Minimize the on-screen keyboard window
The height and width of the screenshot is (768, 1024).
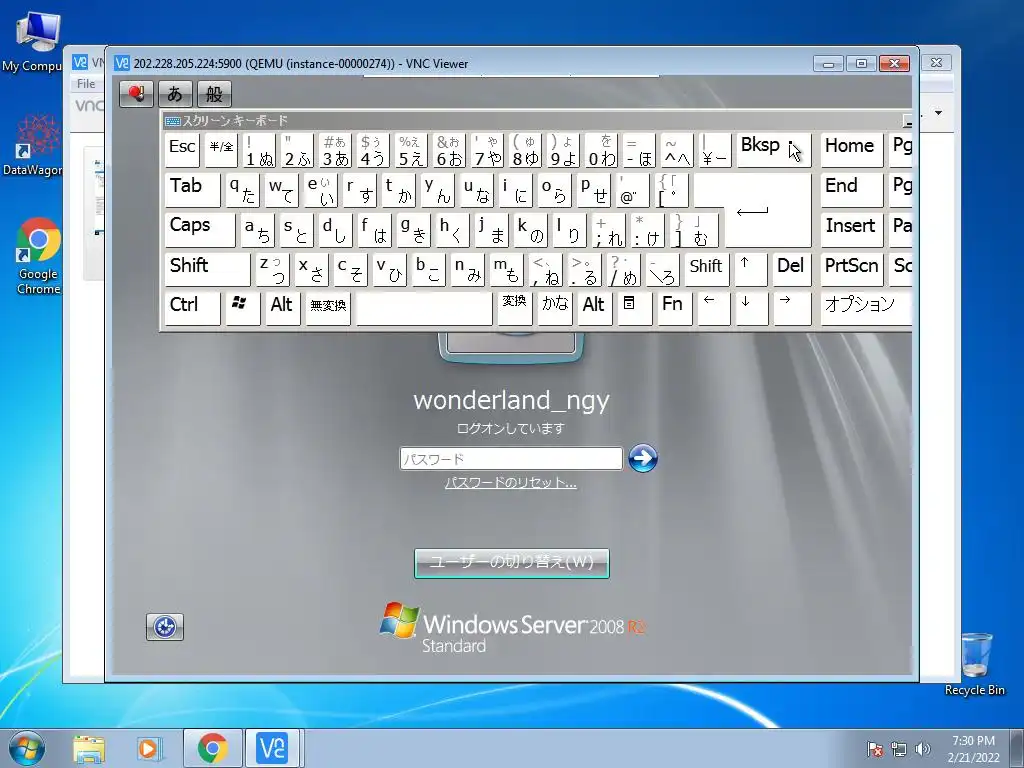[x=907, y=121]
